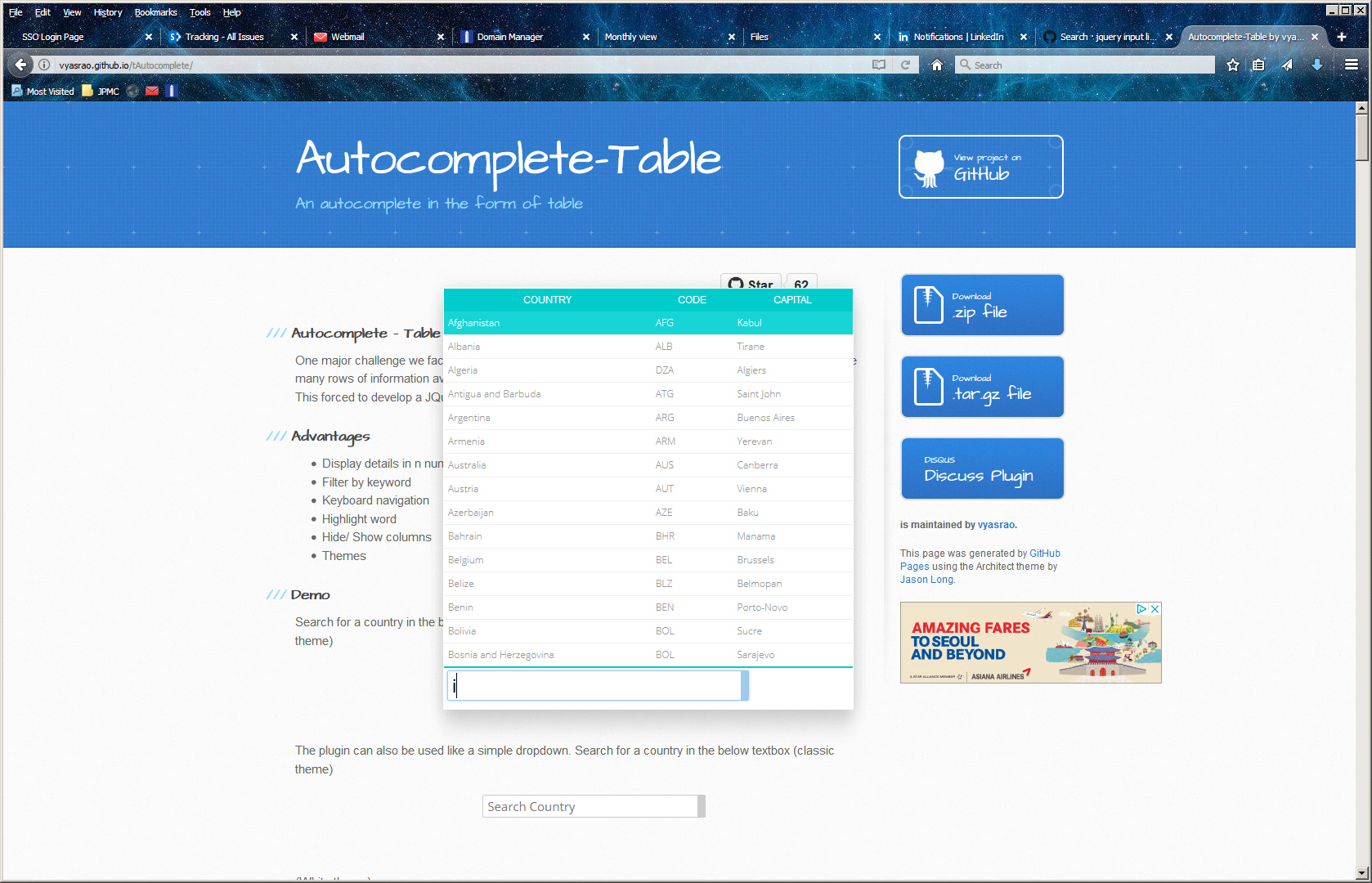
Task: Close the Webmail tab
Action: tap(441, 37)
